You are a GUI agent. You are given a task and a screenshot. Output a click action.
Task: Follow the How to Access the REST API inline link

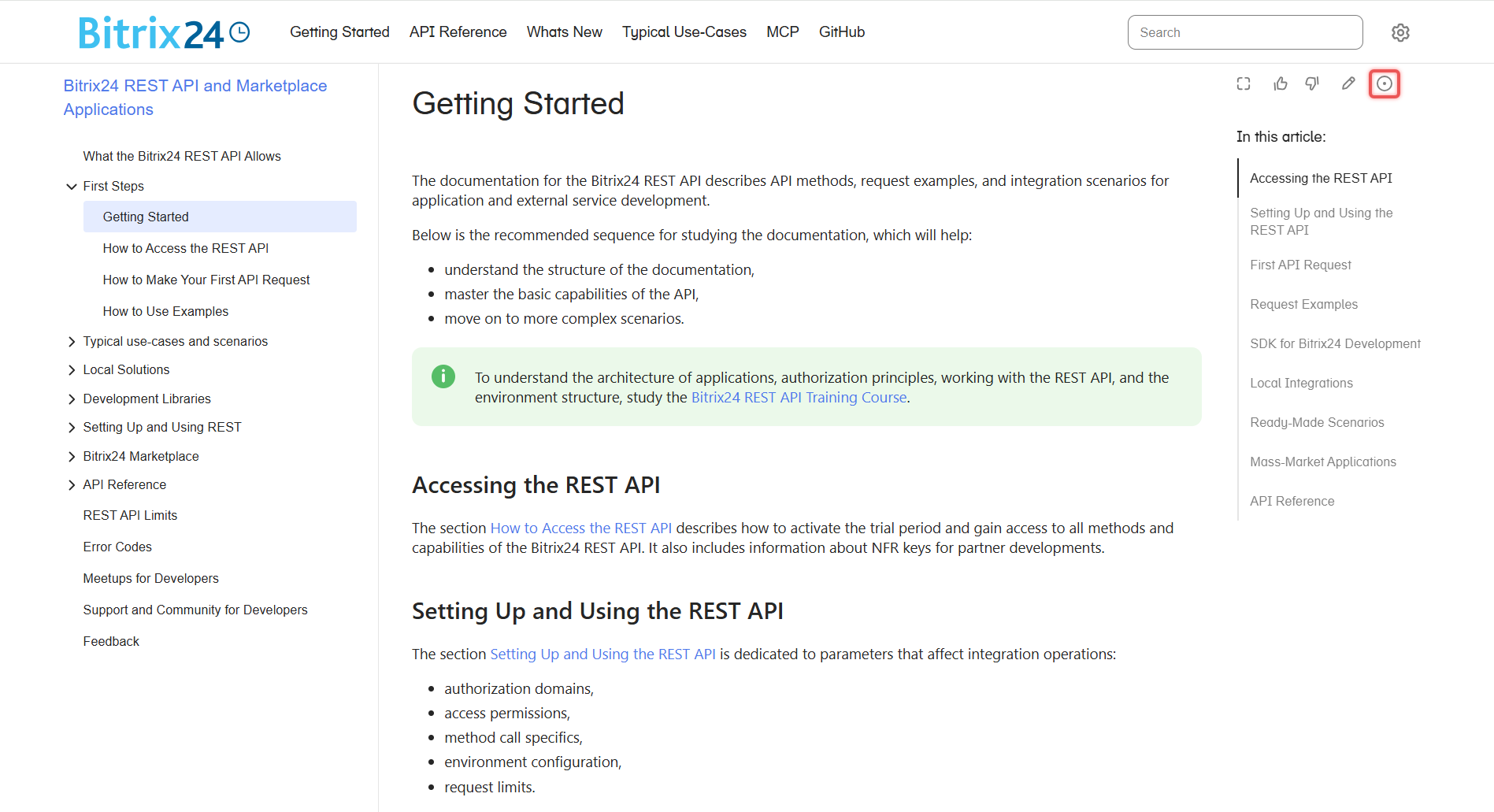(580, 528)
